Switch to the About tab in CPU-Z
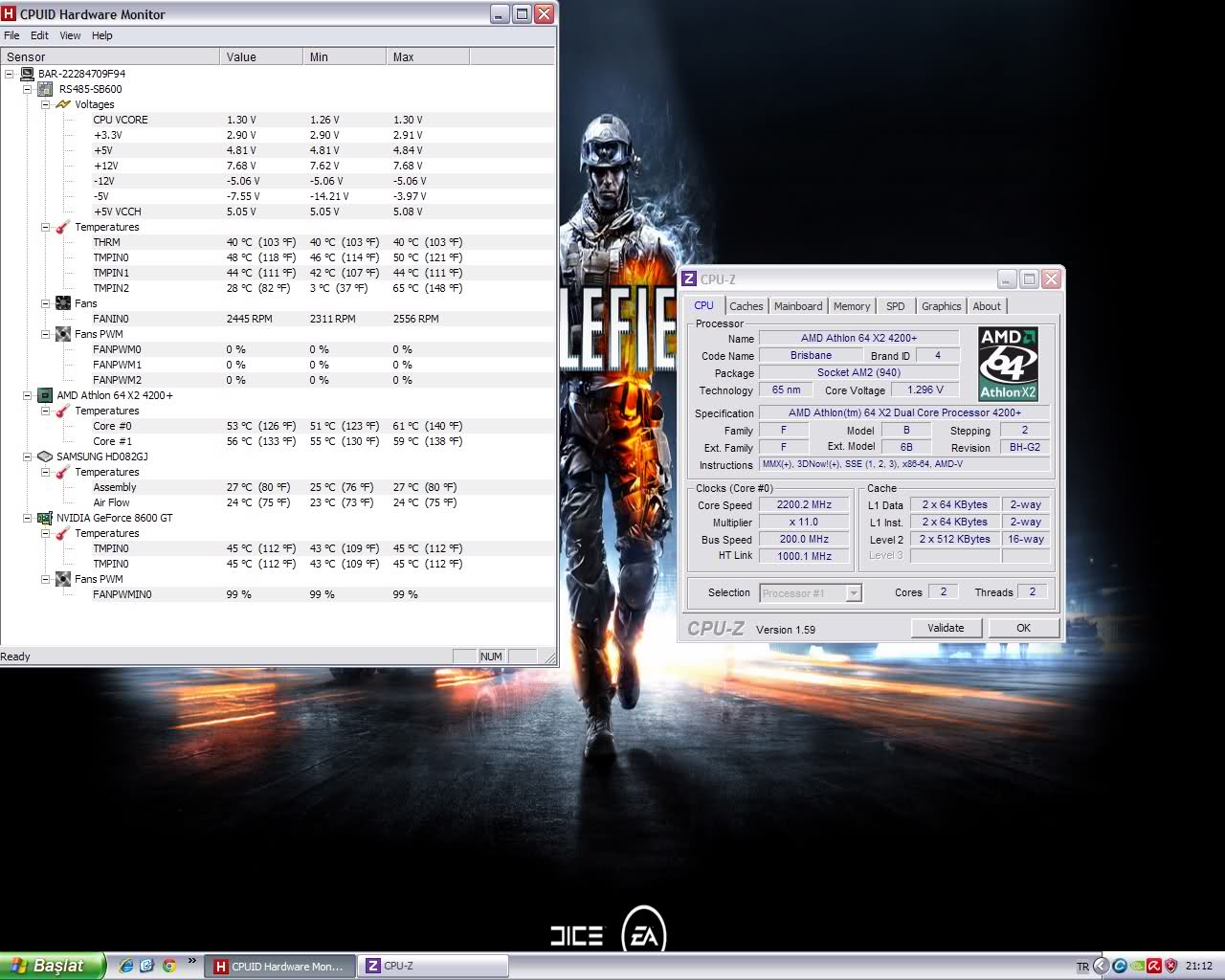The width and height of the screenshot is (1225, 980). (987, 306)
